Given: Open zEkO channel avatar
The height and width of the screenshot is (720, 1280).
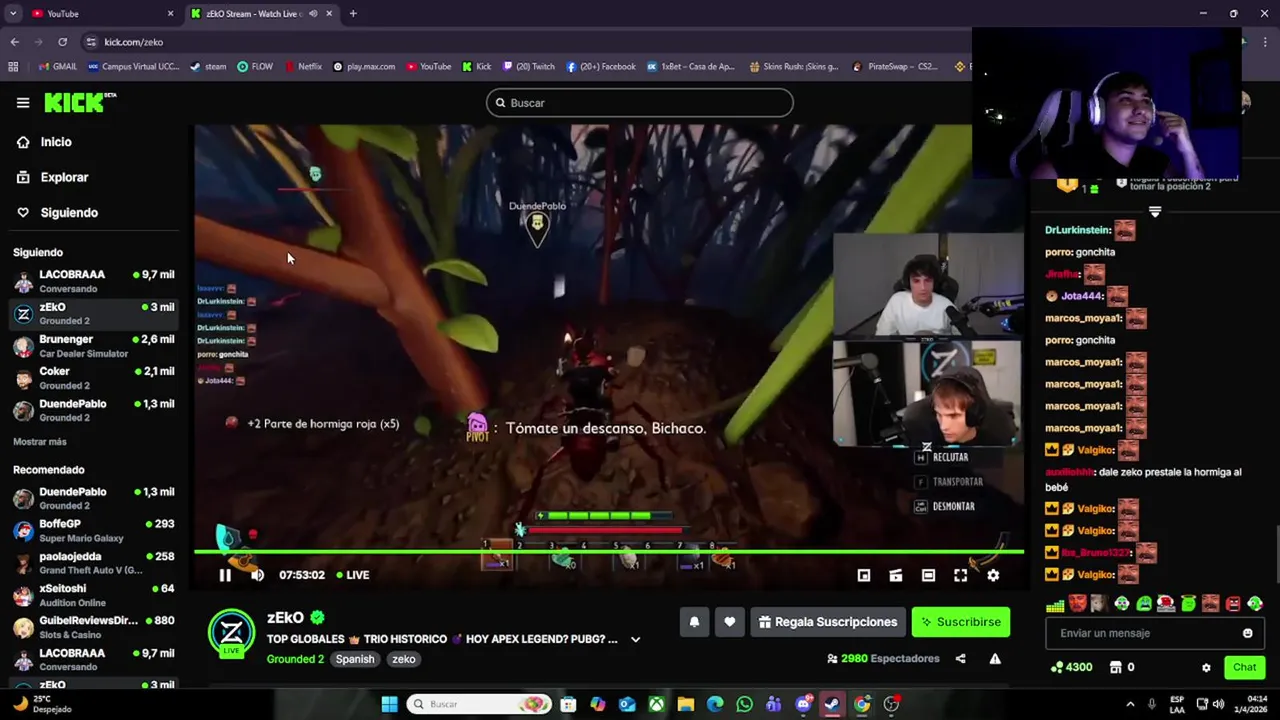Looking at the screenshot, I should (x=231, y=633).
